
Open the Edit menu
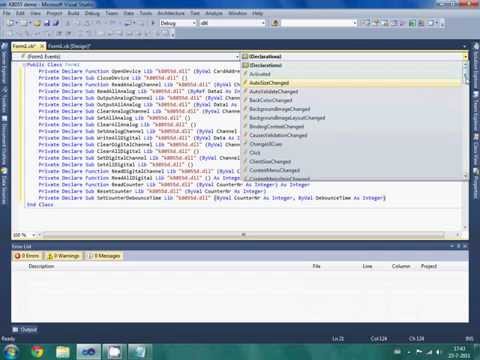[x=20, y=13]
